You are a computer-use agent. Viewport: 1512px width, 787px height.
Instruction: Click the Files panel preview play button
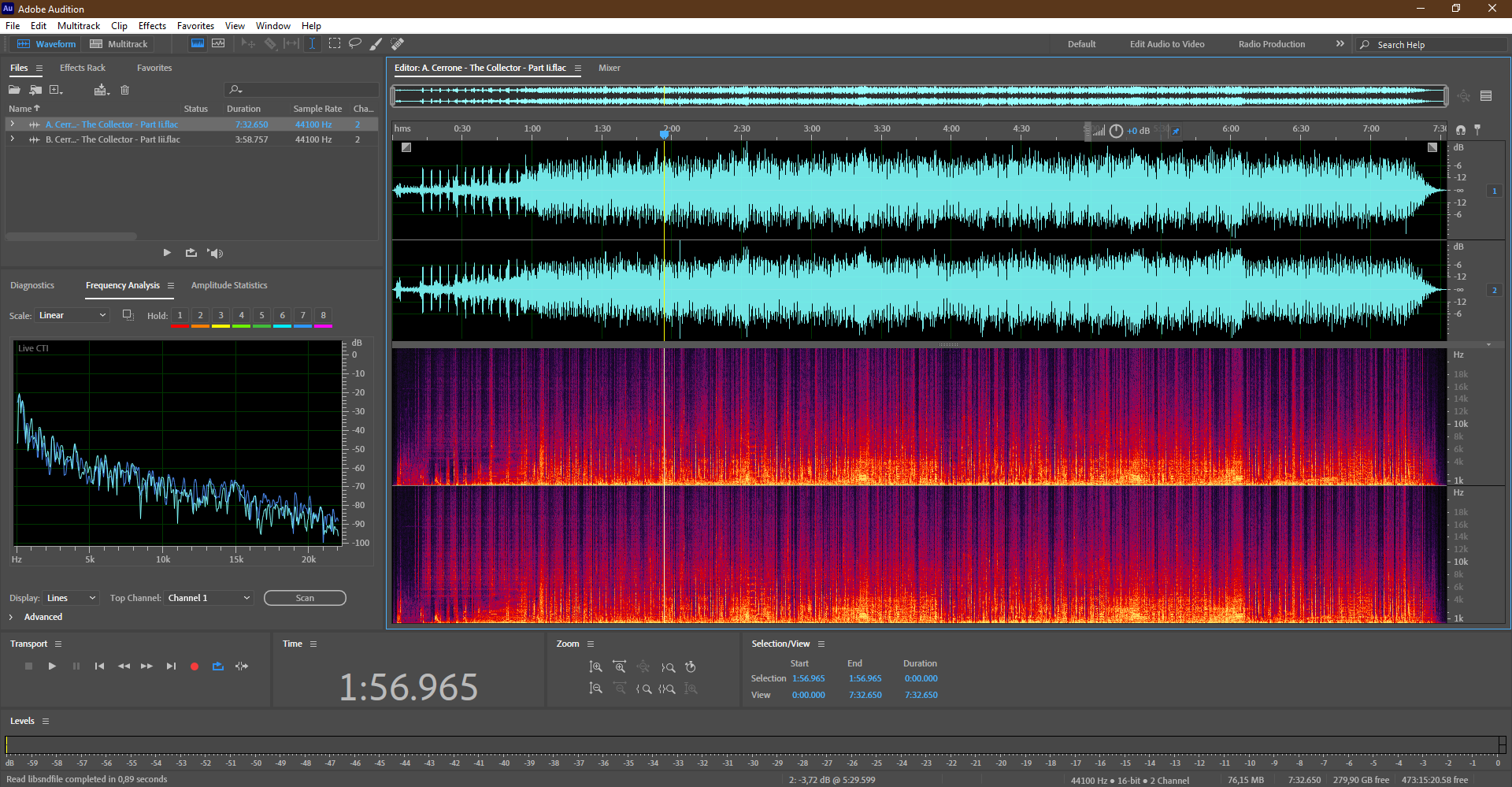(x=167, y=253)
